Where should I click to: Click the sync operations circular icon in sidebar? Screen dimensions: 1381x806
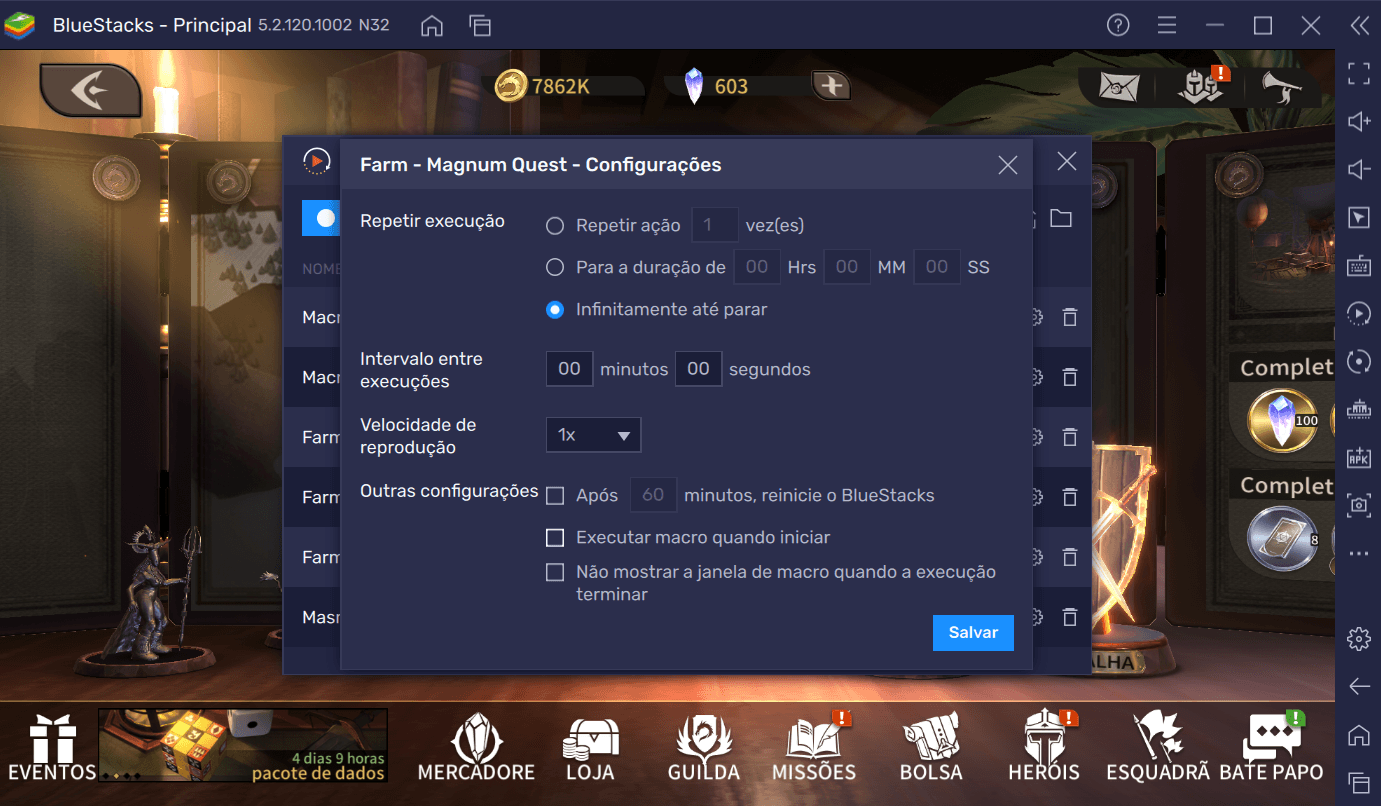pyautogui.click(x=1358, y=361)
